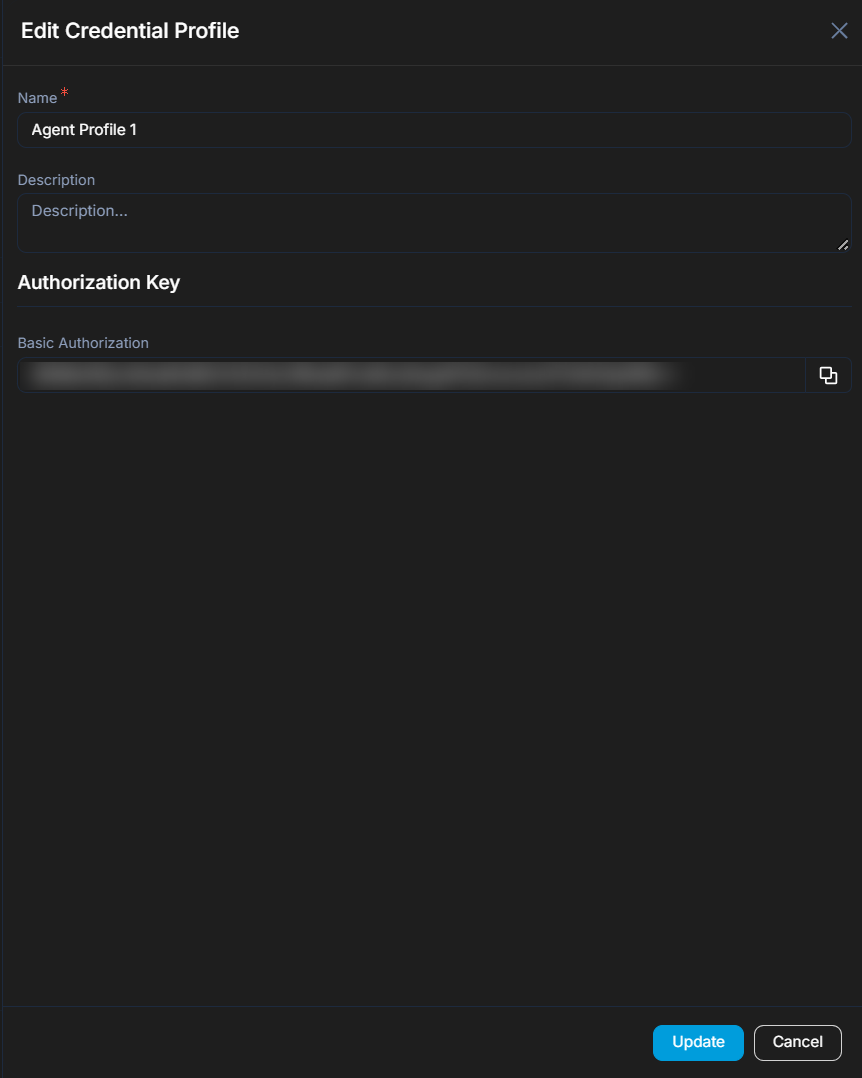Image resolution: width=862 pixels, height=1078 pixels.
Task: Select the blurred Basic Authorization field
Action: coord(411,375)
